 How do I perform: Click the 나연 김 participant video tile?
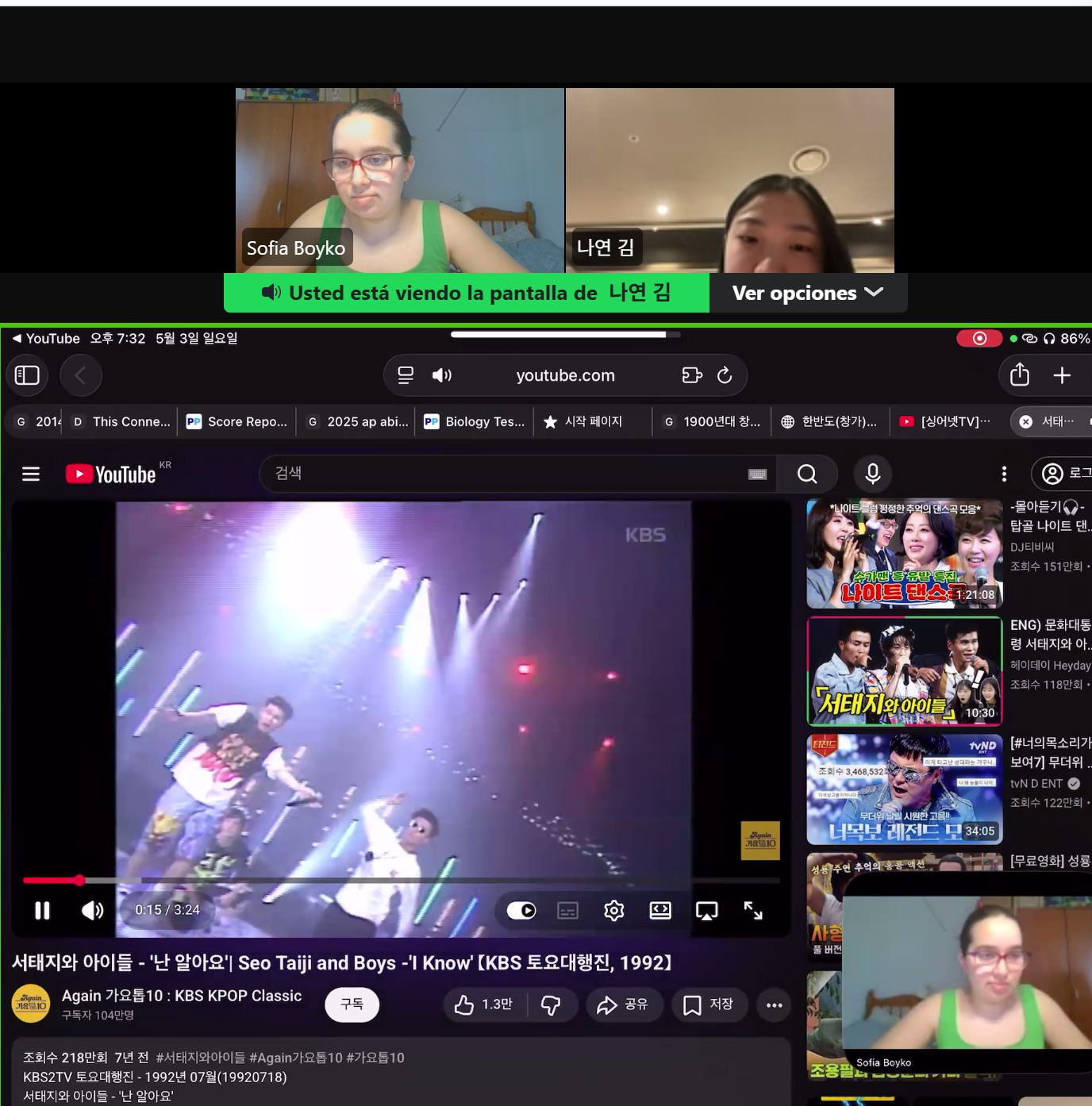tap(730, 181)
